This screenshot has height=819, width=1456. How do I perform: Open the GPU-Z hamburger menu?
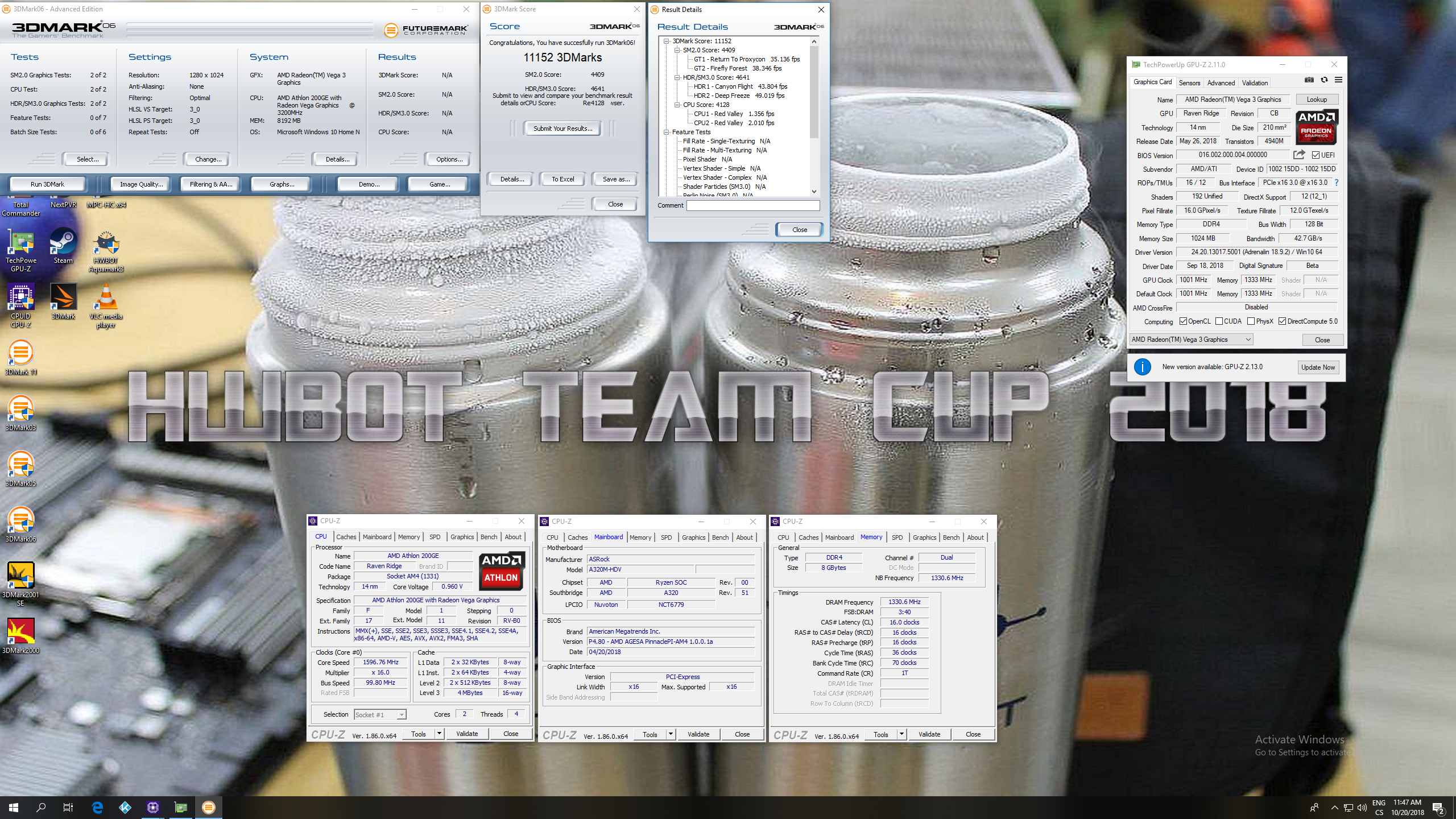coord(1338,80)
